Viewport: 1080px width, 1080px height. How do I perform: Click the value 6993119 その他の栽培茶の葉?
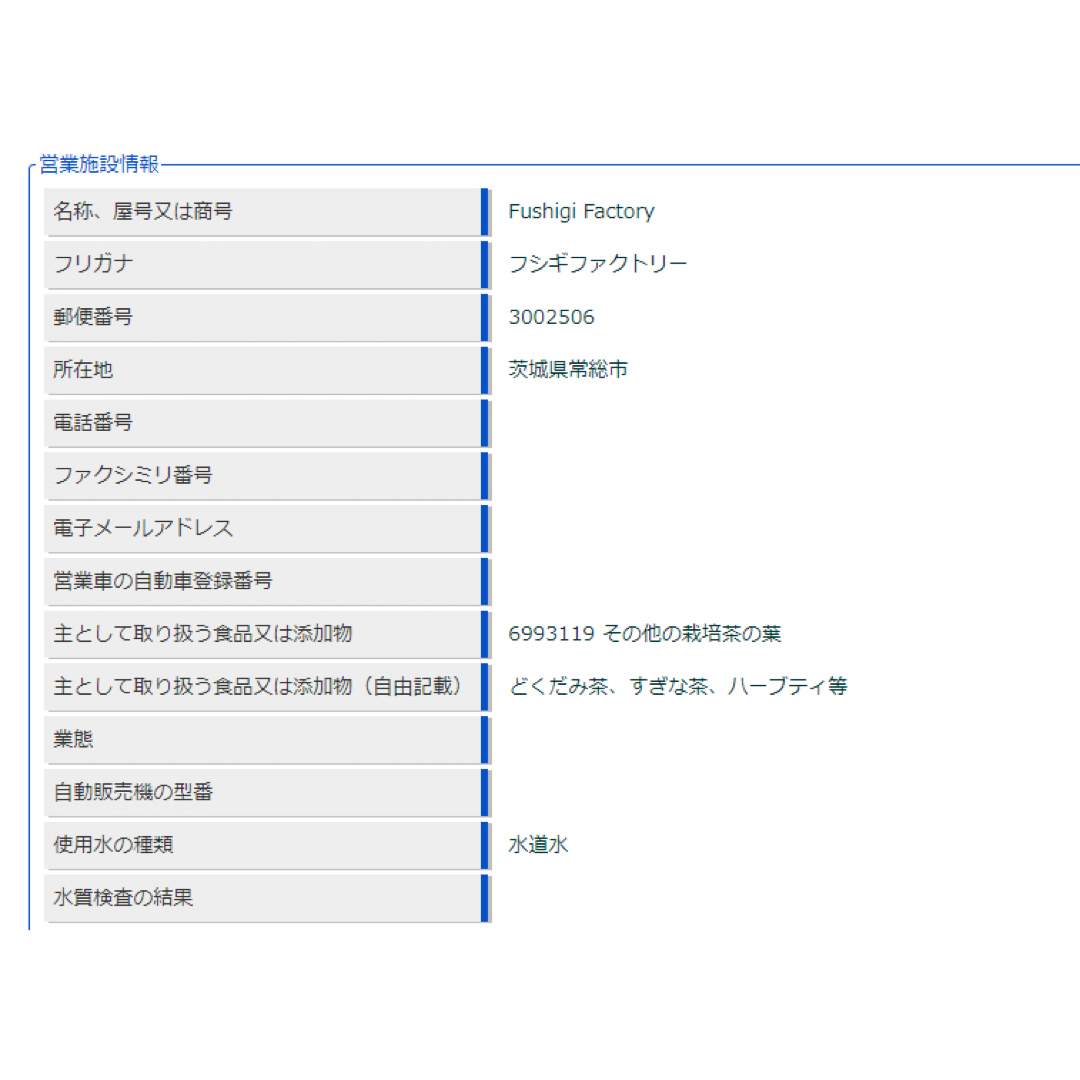645,634
